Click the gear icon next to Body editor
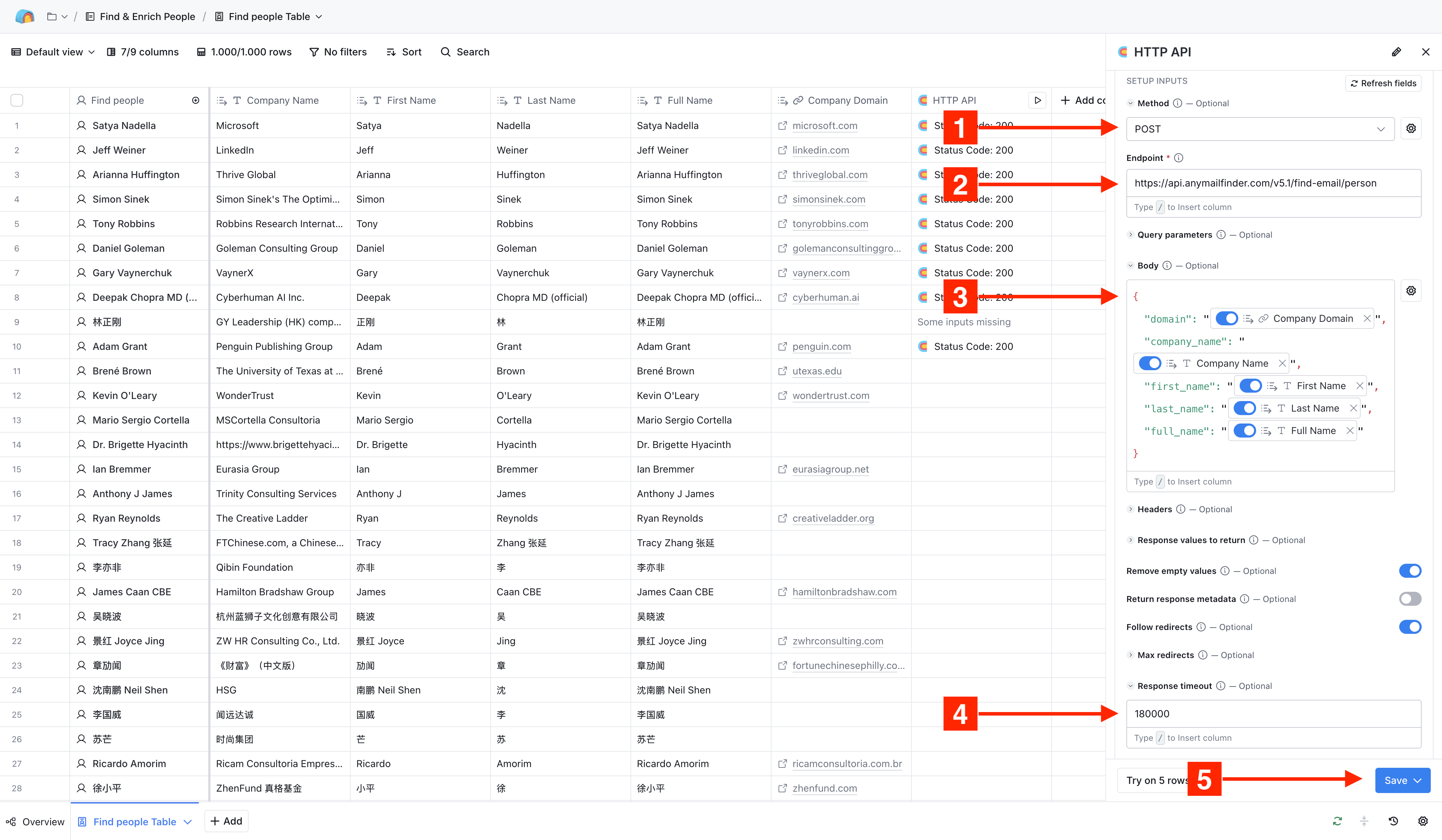The image size is (1442, 840). point(1411,291)
